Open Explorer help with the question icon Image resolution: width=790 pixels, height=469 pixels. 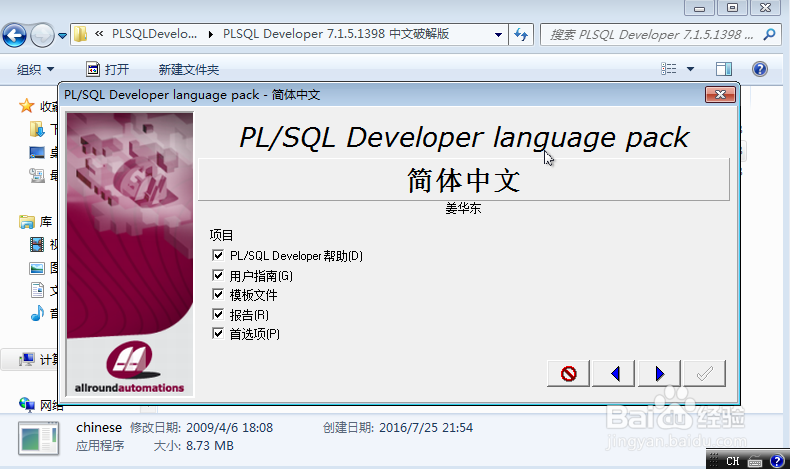coord(760,69)
